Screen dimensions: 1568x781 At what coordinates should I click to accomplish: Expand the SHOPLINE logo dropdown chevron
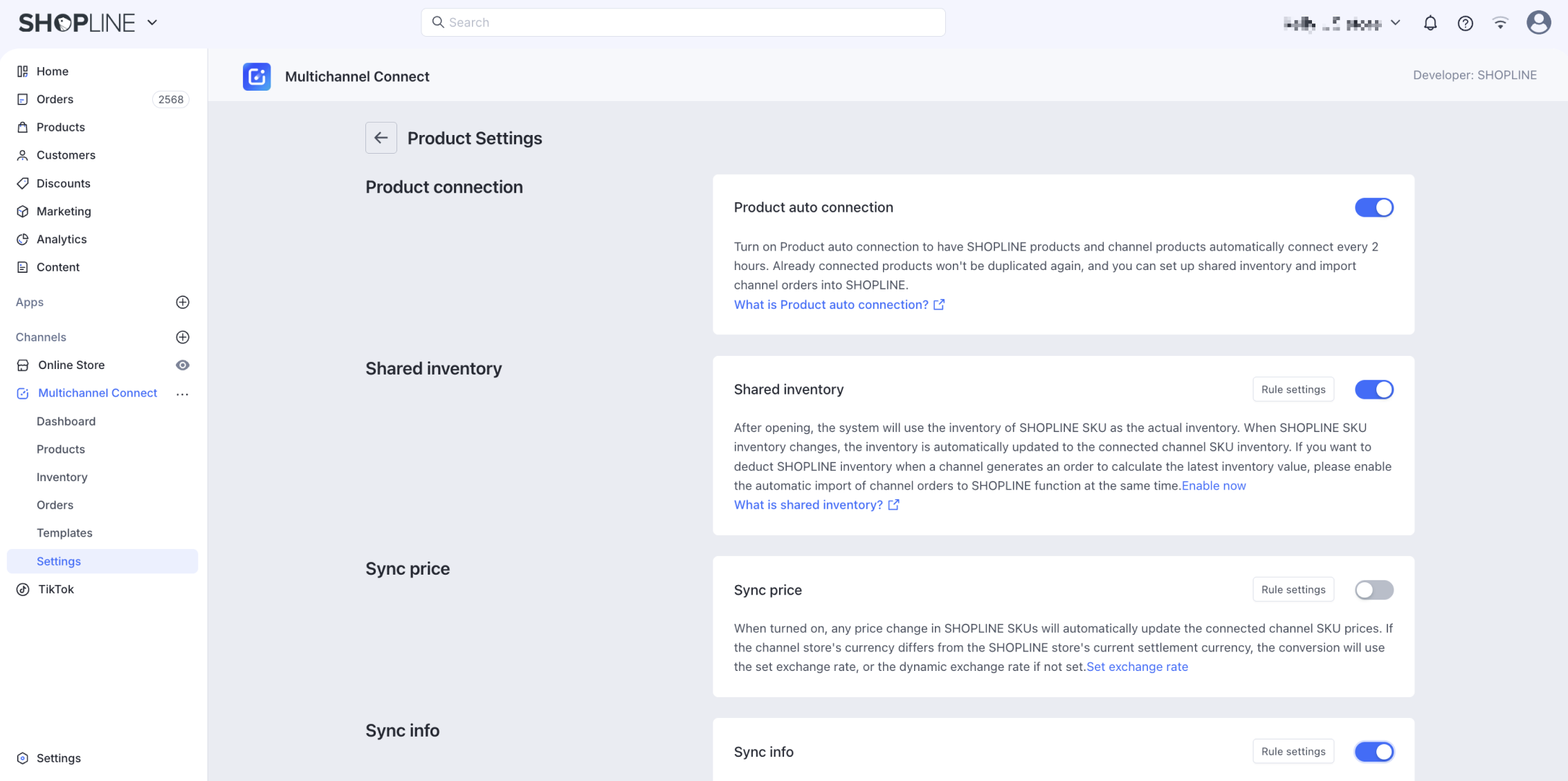[152, 23]
